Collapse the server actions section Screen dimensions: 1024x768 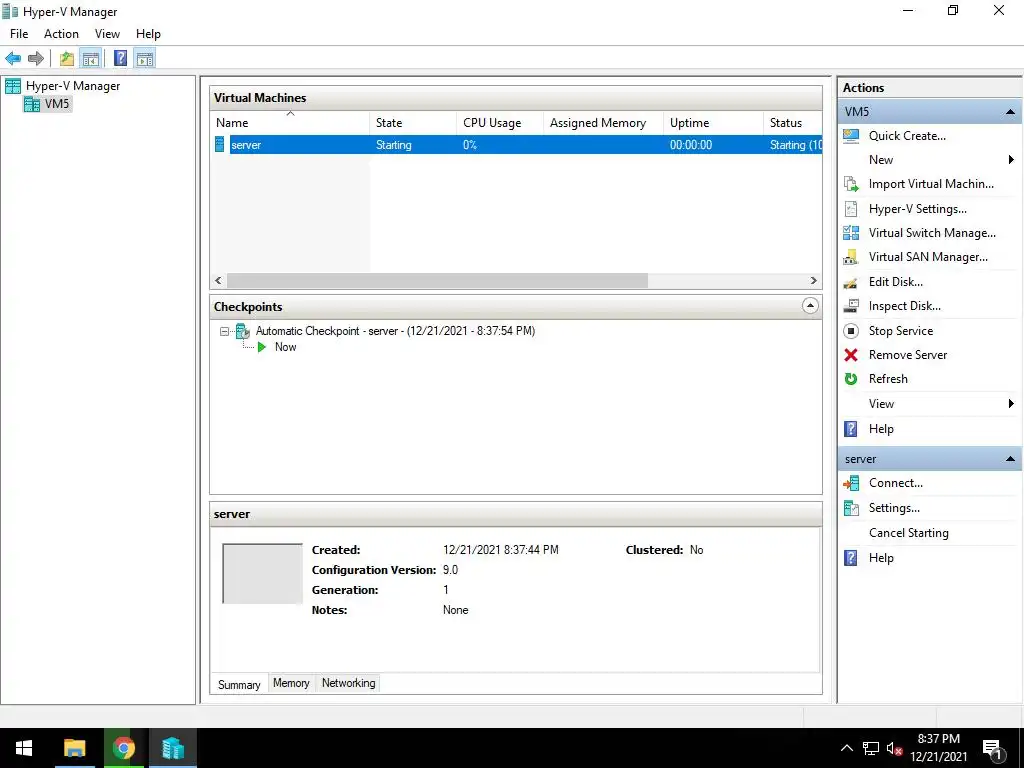pyautogui.click(x=1010, y=459)
